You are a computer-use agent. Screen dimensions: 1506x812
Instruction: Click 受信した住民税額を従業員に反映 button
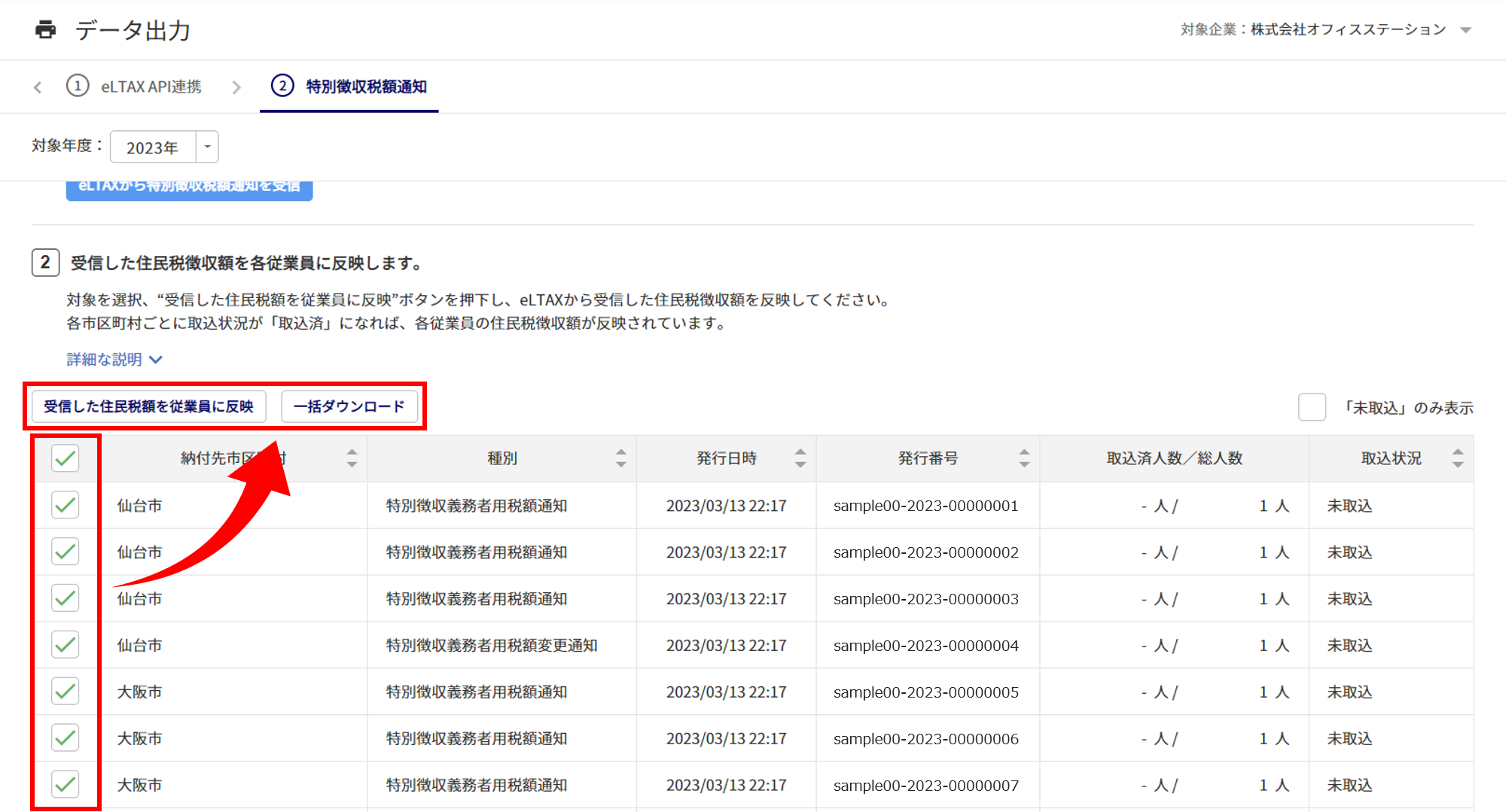pos(148,406)
